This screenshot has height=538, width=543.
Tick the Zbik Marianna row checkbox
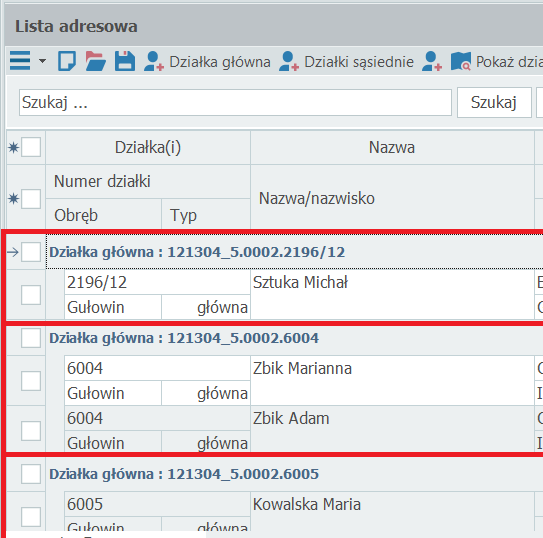31,380
